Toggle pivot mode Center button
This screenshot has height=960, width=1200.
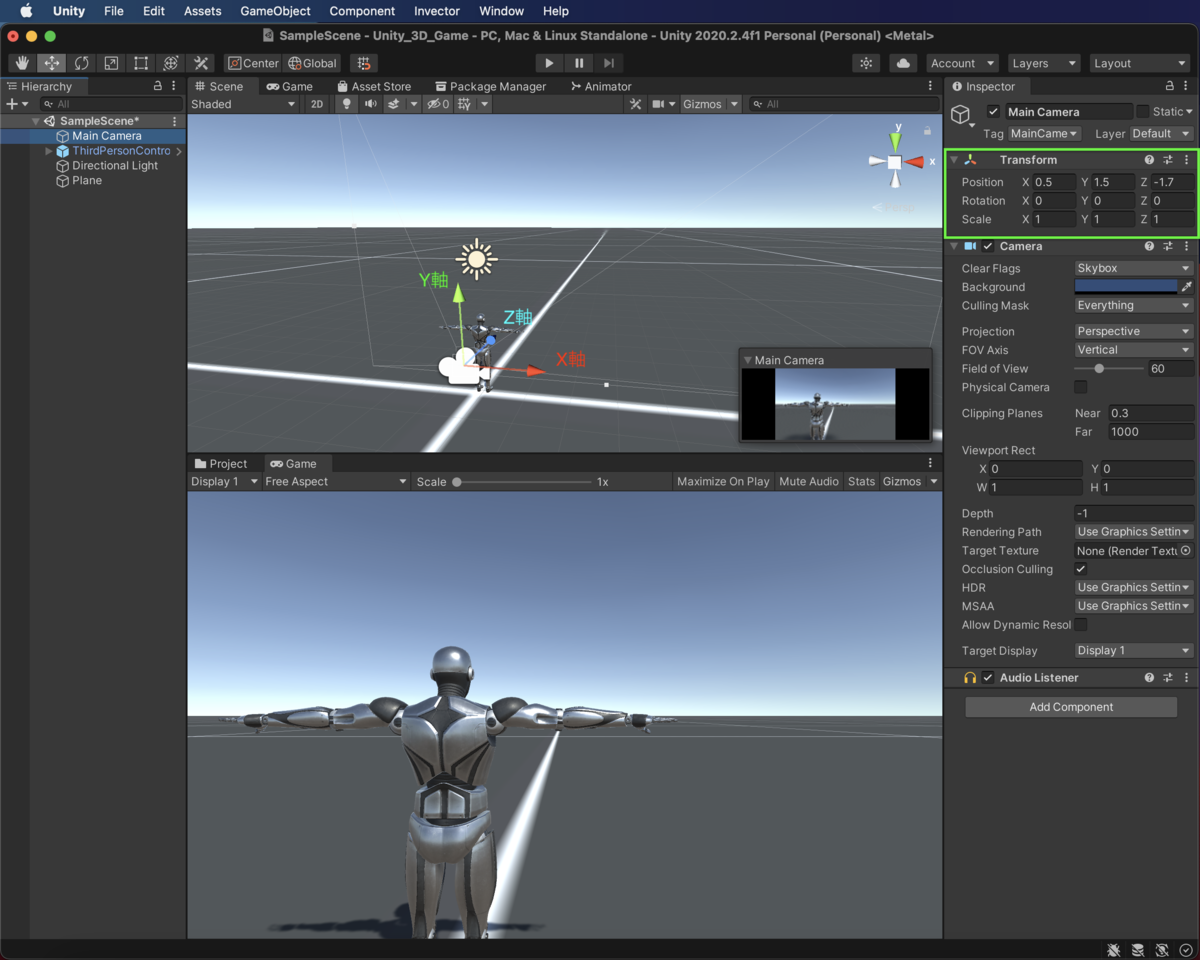(x=254, y=63)
